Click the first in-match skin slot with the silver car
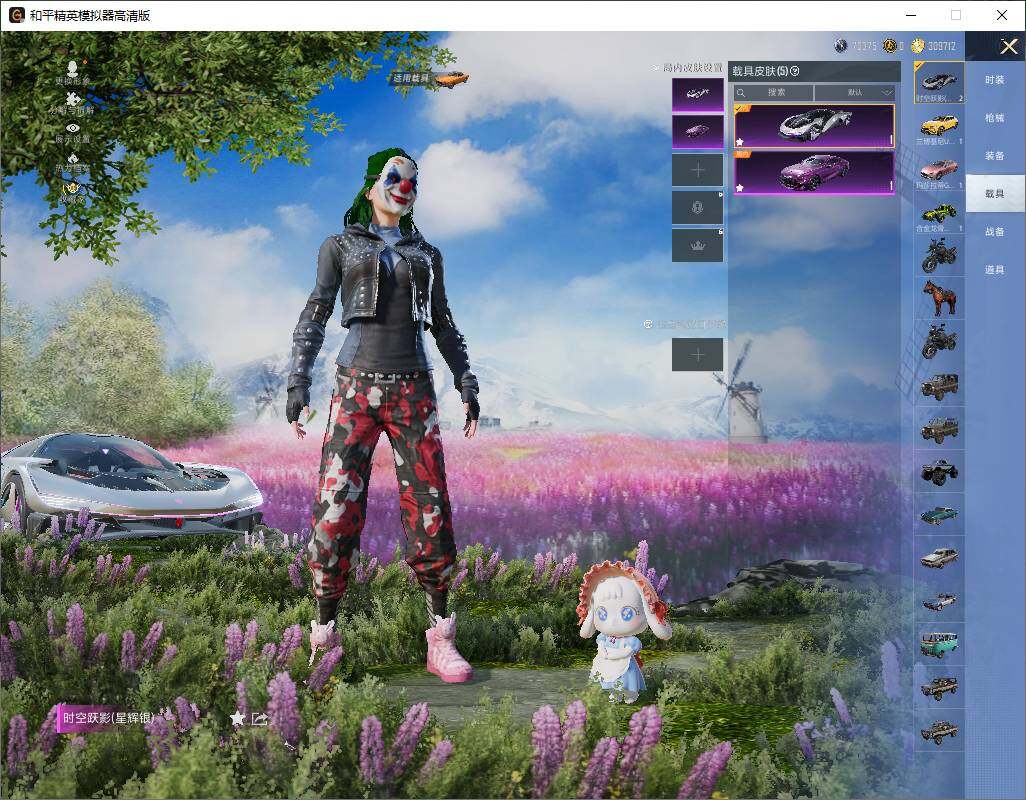 pyautogui.click(x=698, y=94)
